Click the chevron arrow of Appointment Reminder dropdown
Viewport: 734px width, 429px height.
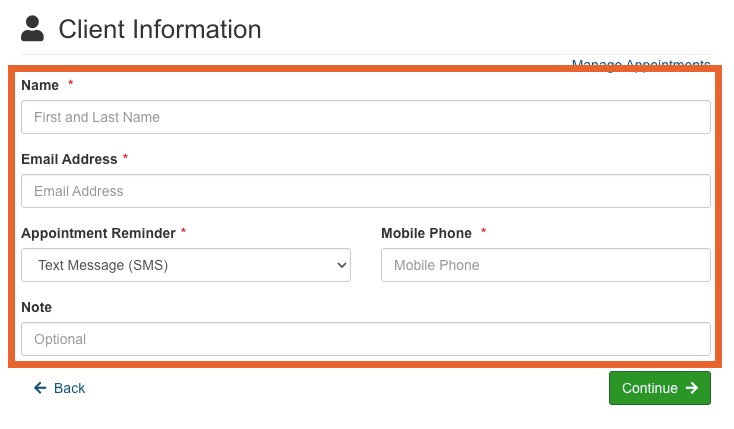click(342, 265)
